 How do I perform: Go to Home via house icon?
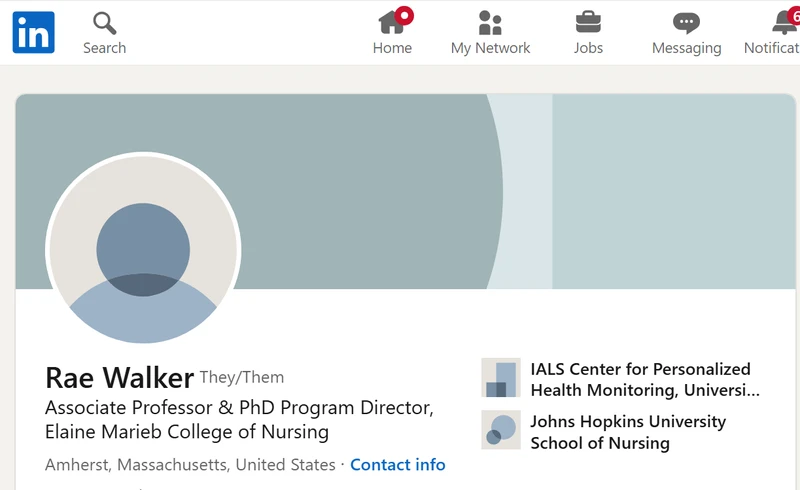[392, 22]
